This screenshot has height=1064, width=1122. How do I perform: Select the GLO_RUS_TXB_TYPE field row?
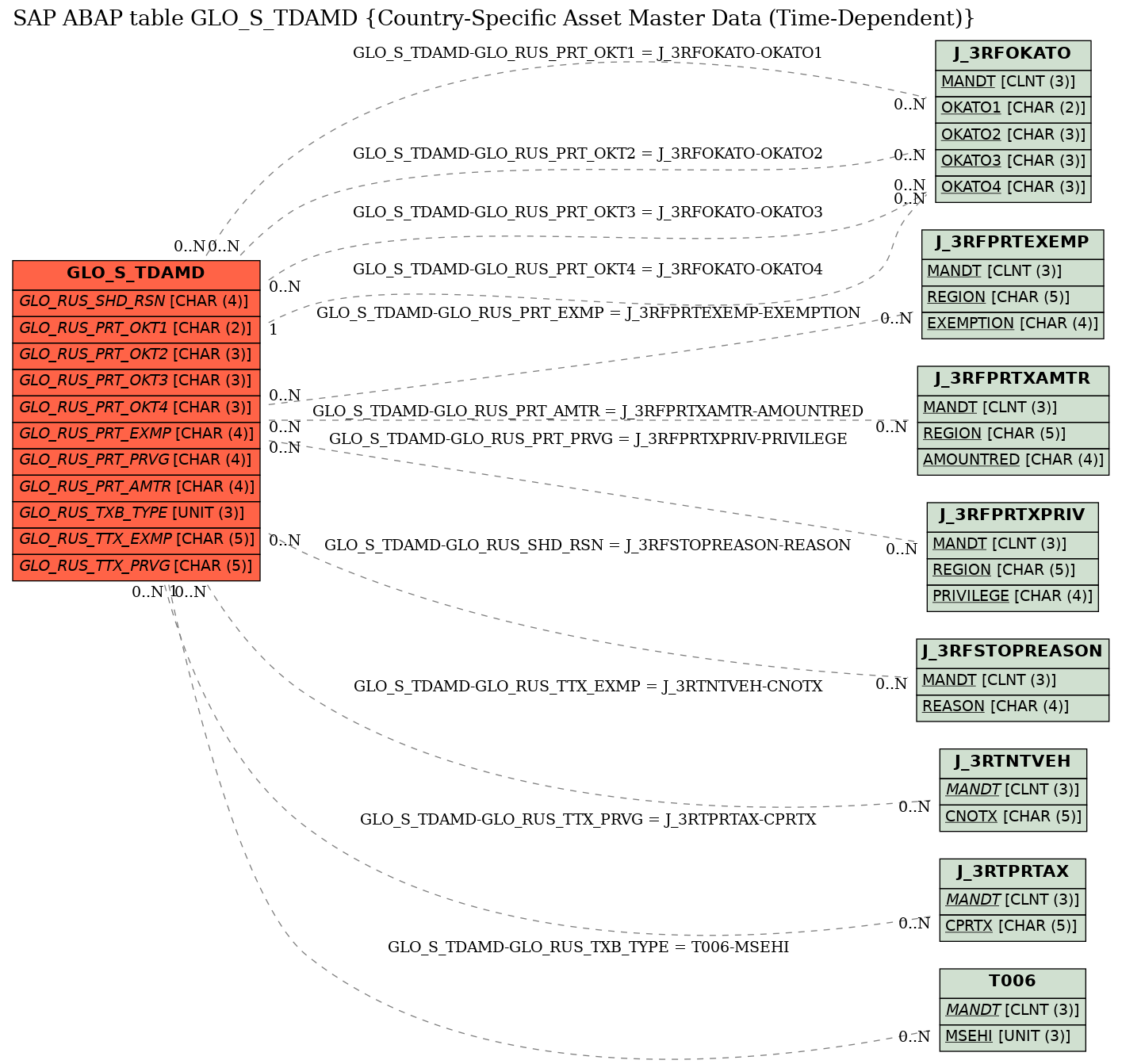136,514
